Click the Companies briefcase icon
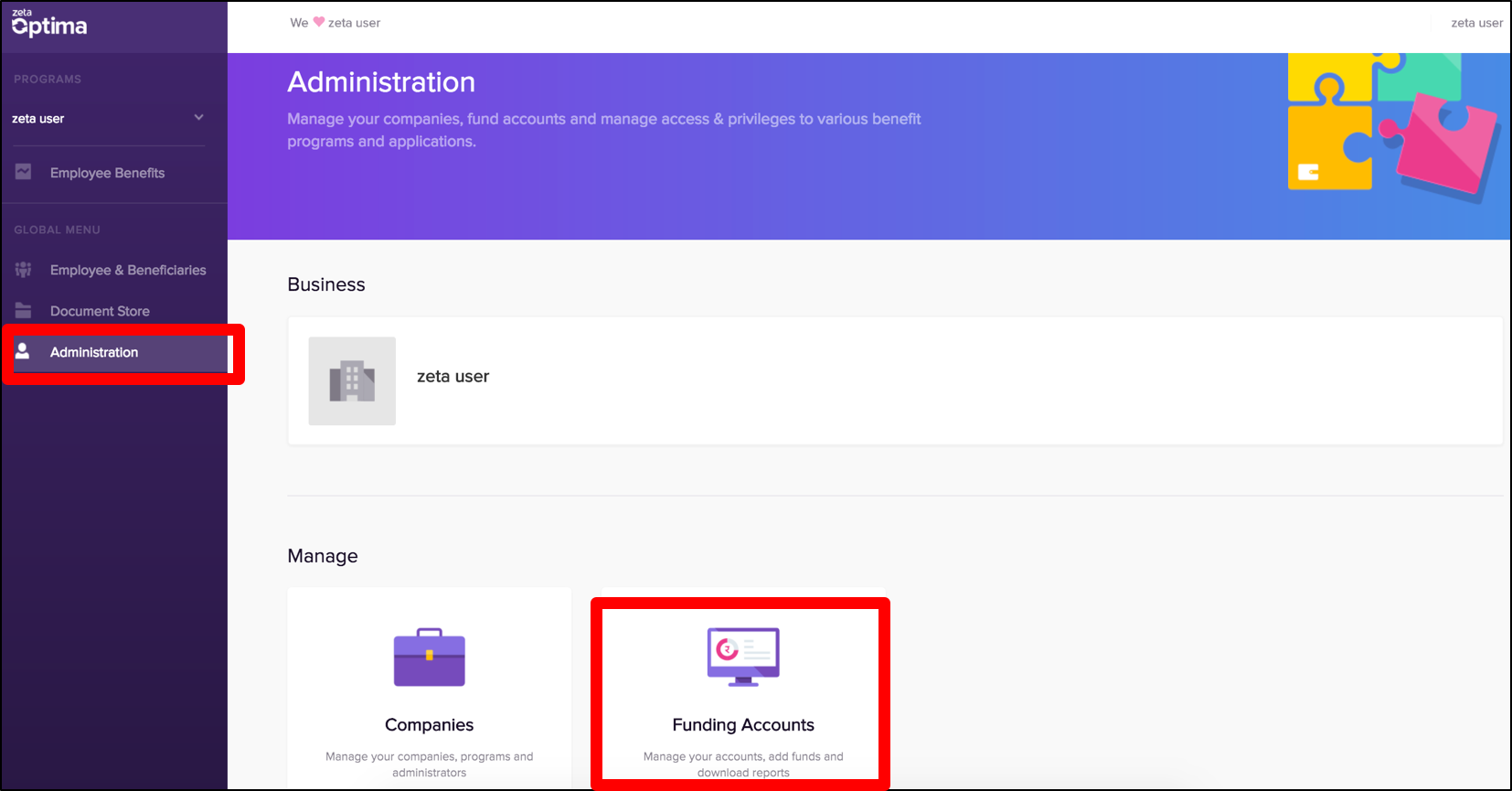 [x=429, y=657]
